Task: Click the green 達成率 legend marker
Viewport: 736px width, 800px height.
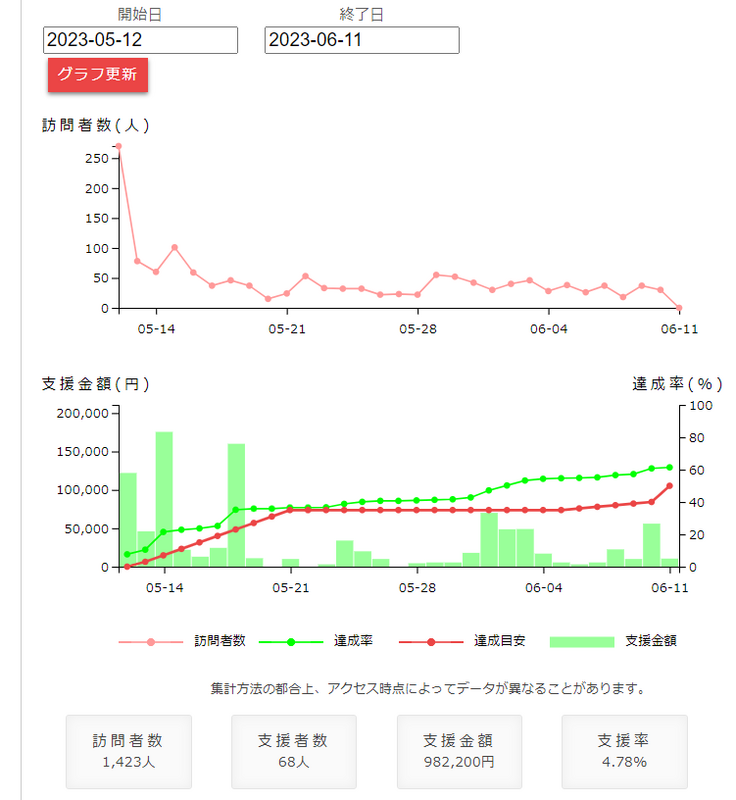Action: tap(291, 641)
